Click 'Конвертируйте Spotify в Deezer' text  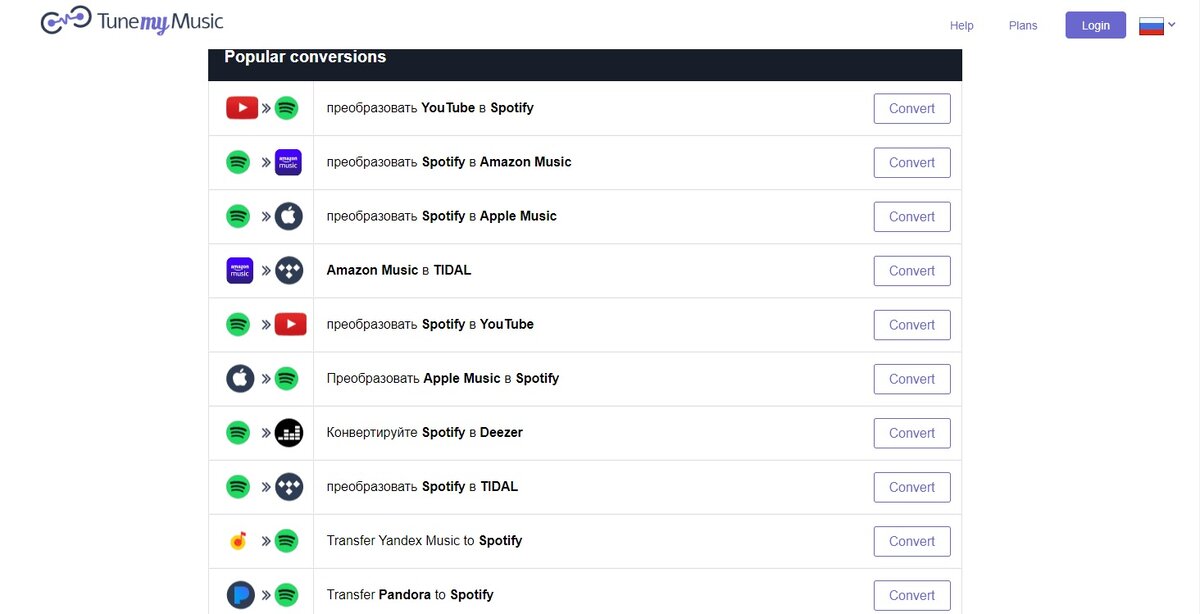[425, 432]
